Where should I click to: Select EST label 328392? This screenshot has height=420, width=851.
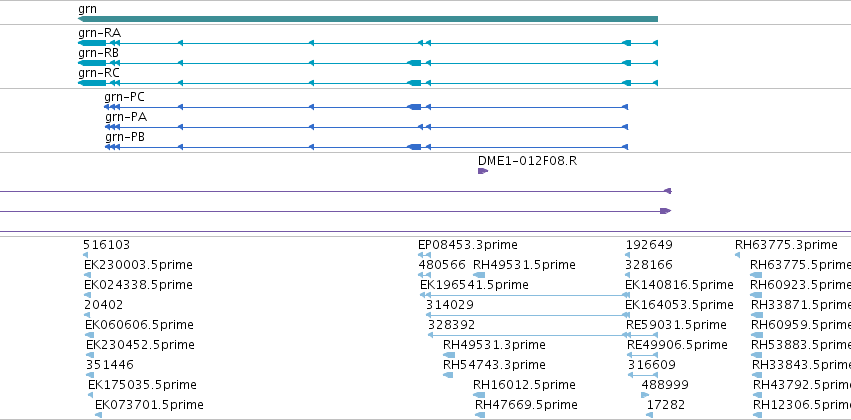click(x=452, y=326)
